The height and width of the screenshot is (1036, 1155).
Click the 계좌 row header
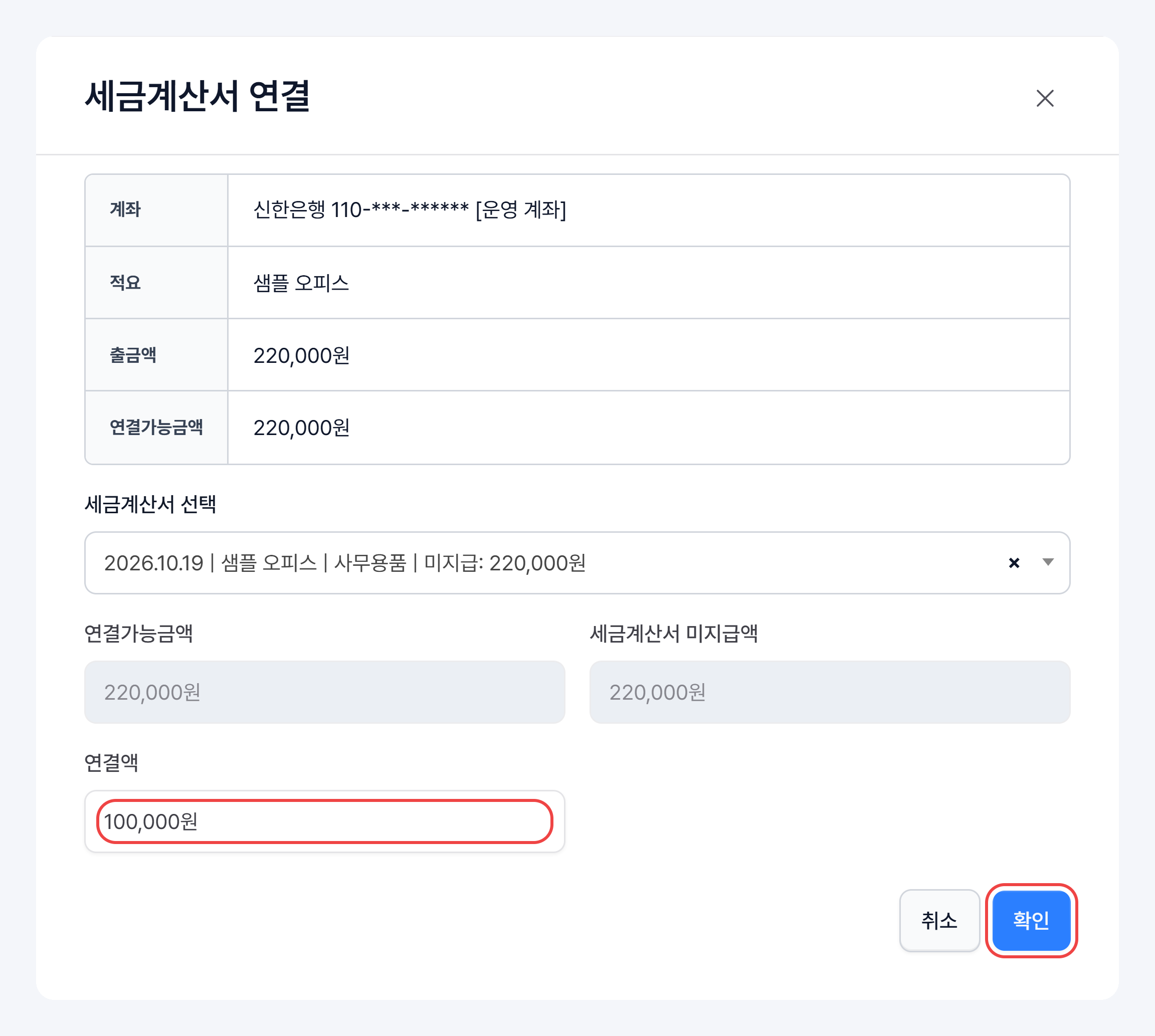[x=156, y=210]
